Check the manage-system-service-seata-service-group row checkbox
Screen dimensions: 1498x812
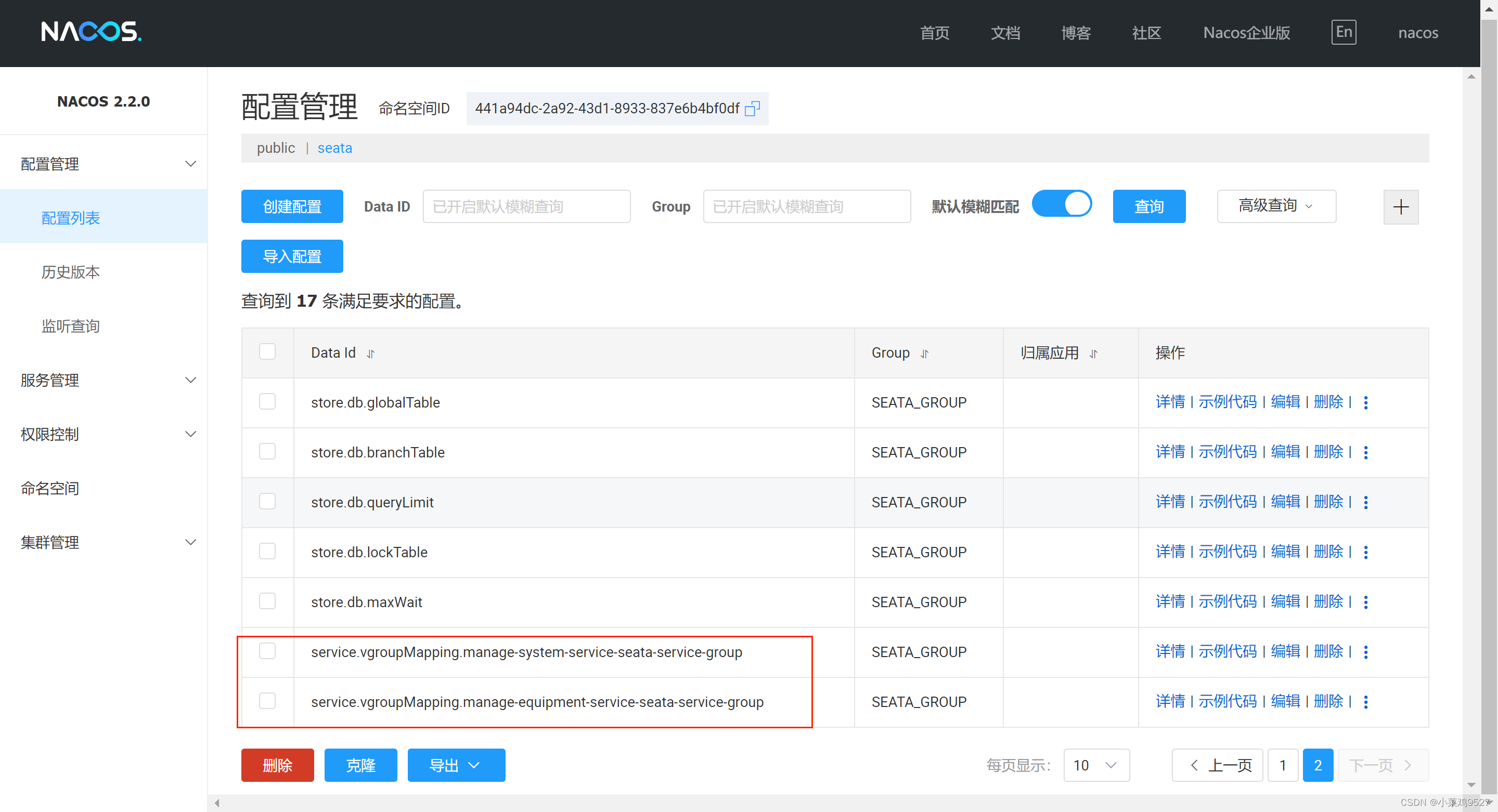(x=267, y=651)
